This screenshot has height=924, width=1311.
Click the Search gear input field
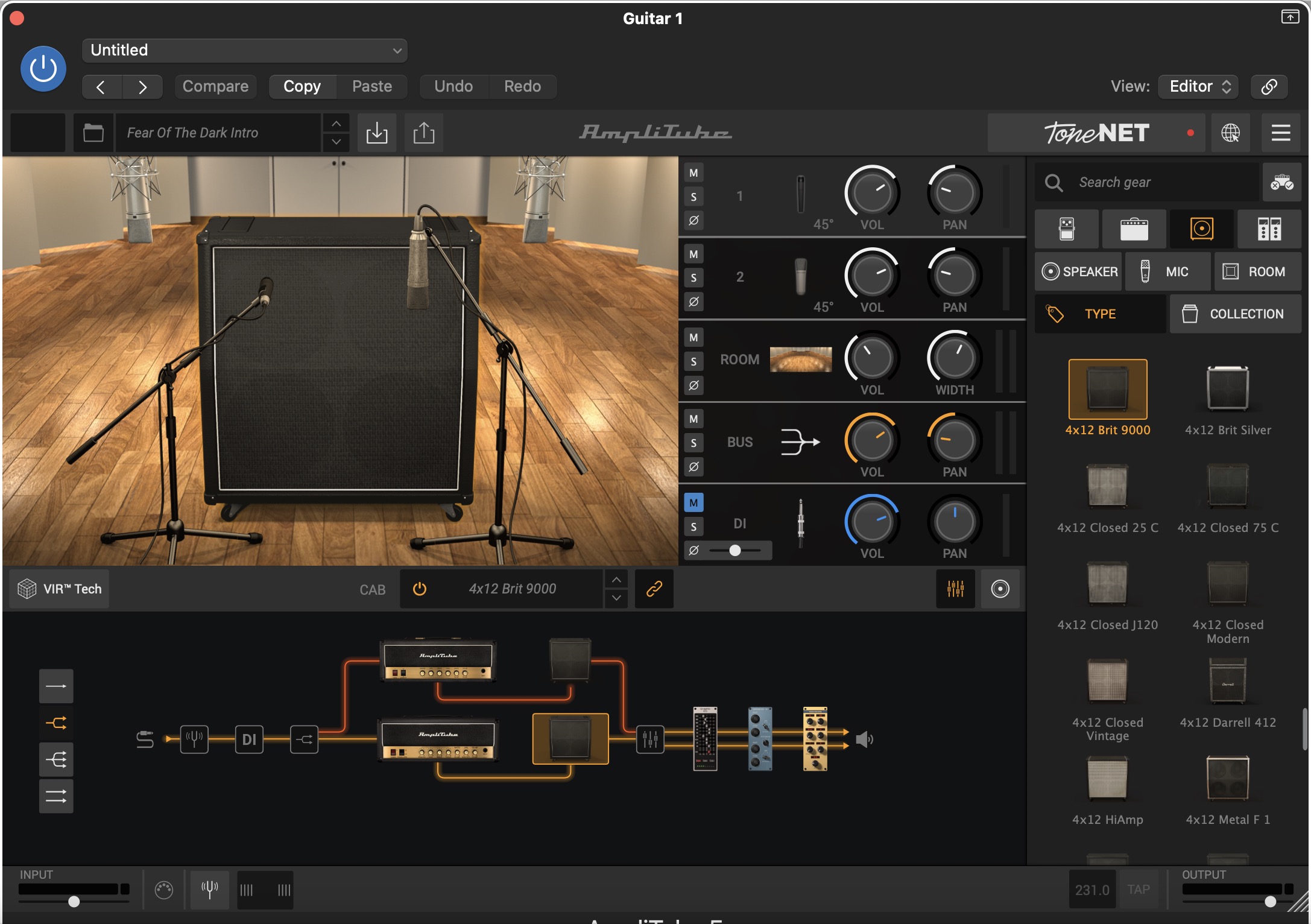(x=1148, y=182)
